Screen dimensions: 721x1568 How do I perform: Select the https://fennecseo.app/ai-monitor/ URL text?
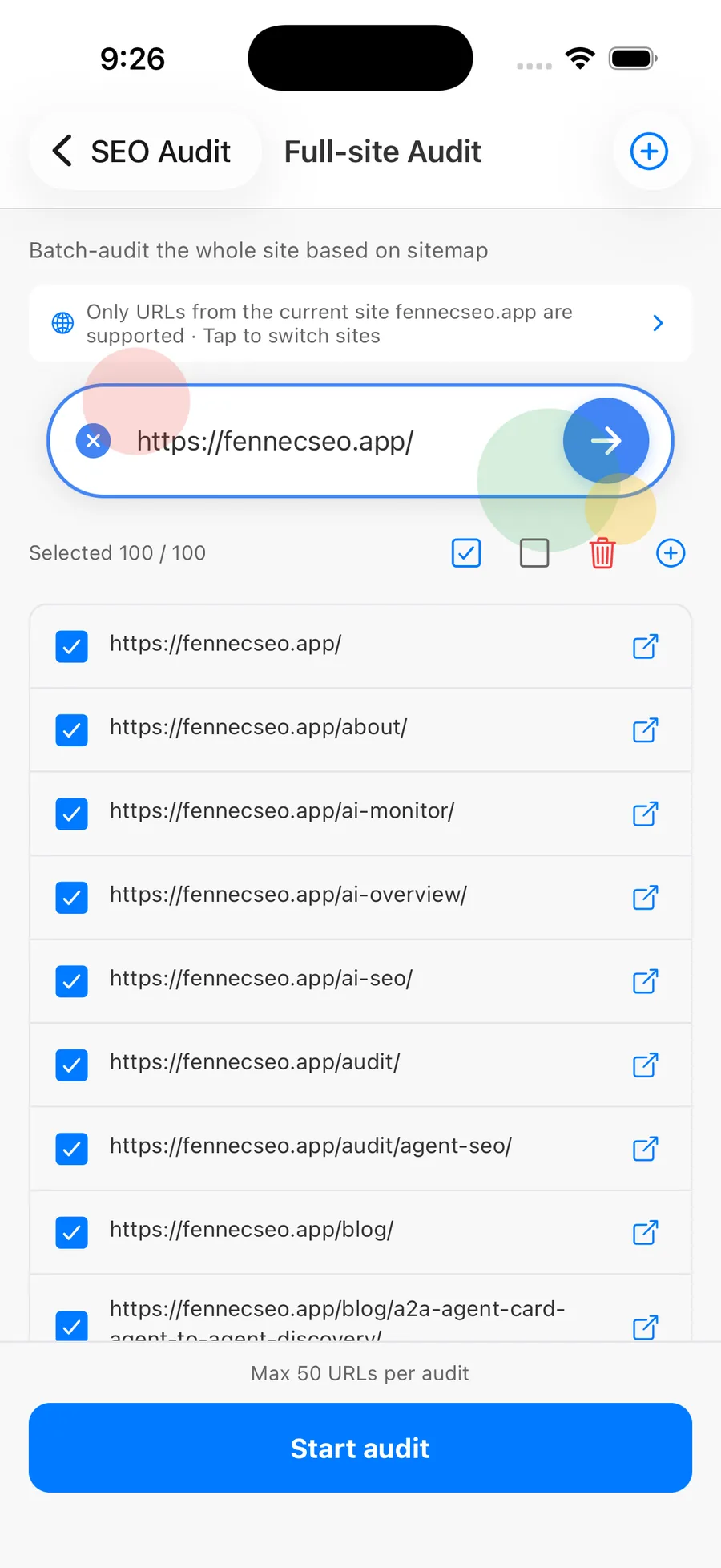pos(282,810)
